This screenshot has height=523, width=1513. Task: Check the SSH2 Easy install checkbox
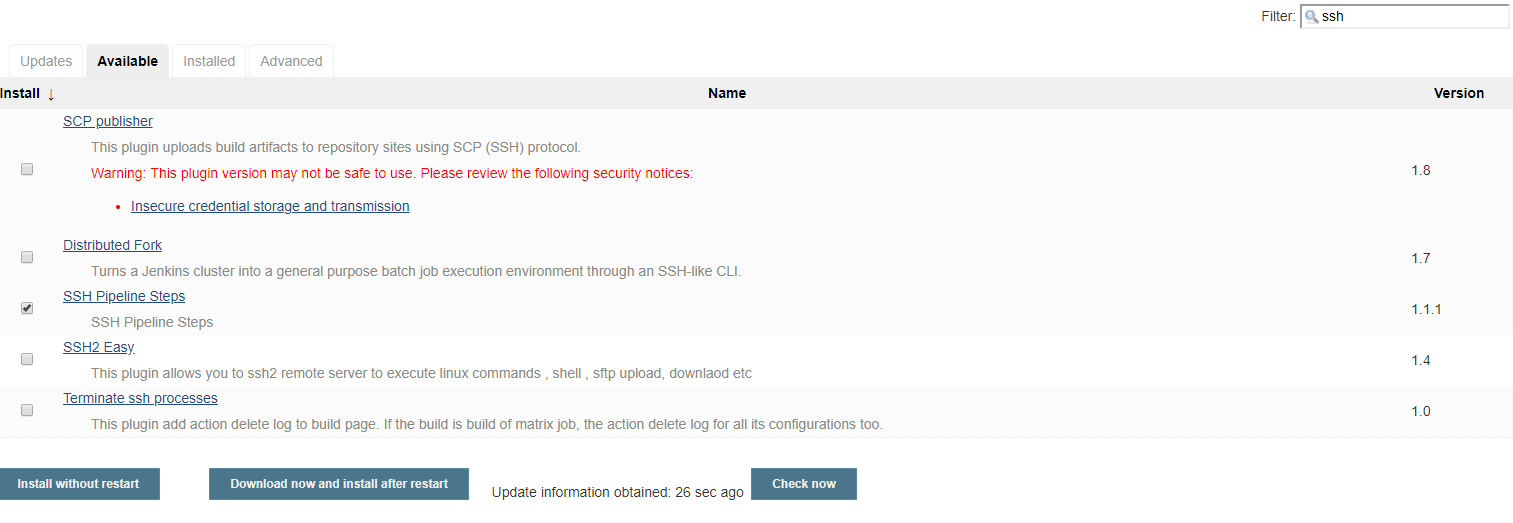(27, 359)
